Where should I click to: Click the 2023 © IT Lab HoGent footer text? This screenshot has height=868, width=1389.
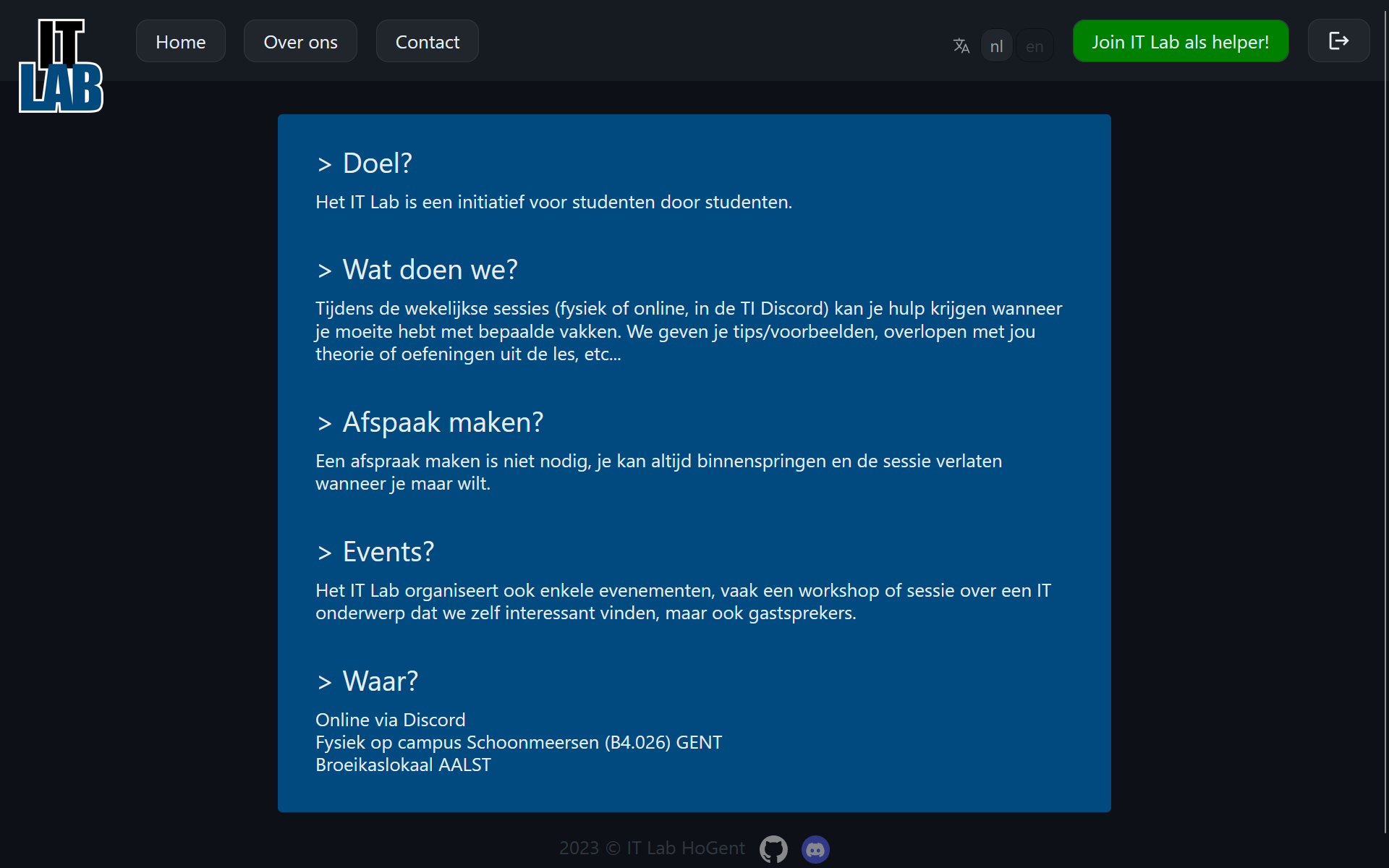(x=651, y=848)
